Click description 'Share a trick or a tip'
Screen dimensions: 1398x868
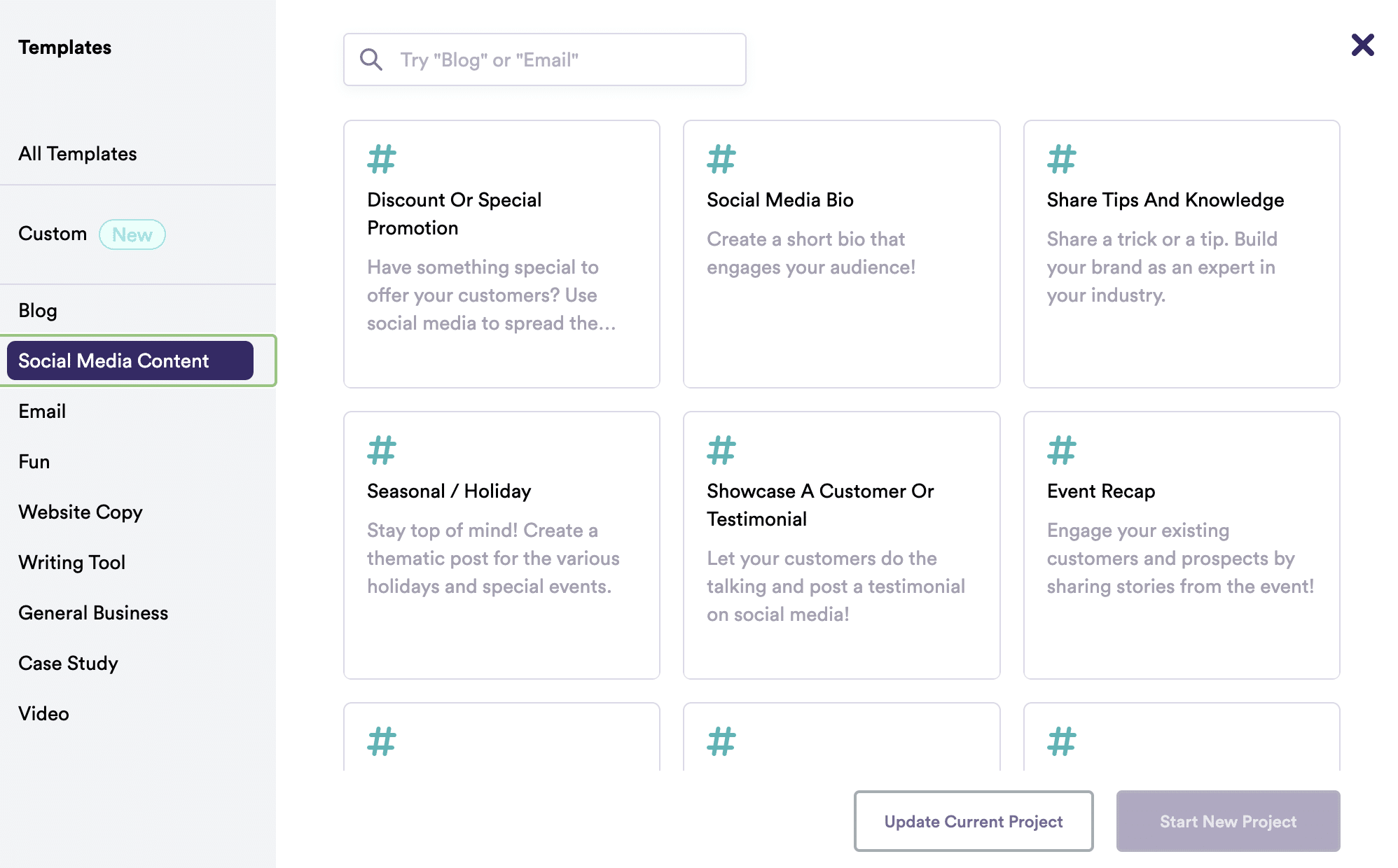tap(1163, 267)
